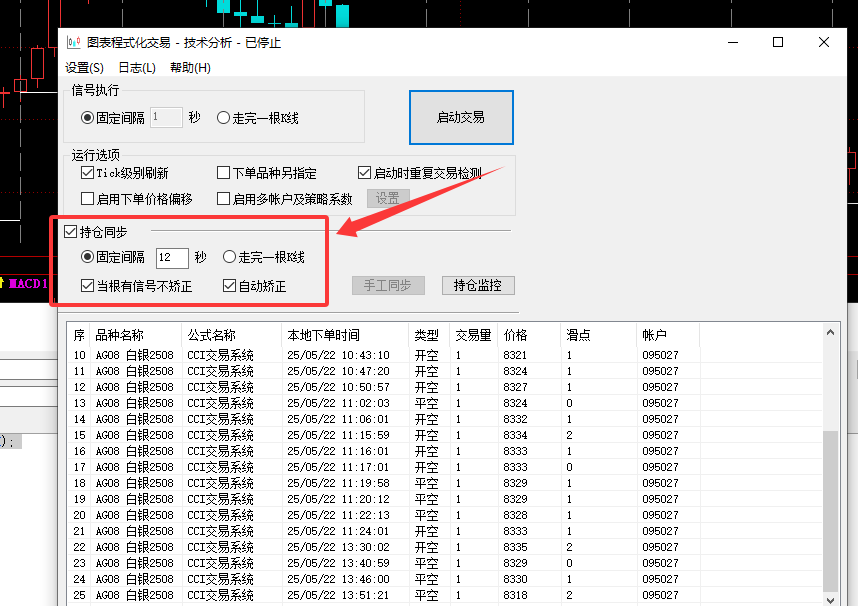Enable 启用多帐户及策略系数 checkbox

[x=224, y=199]
